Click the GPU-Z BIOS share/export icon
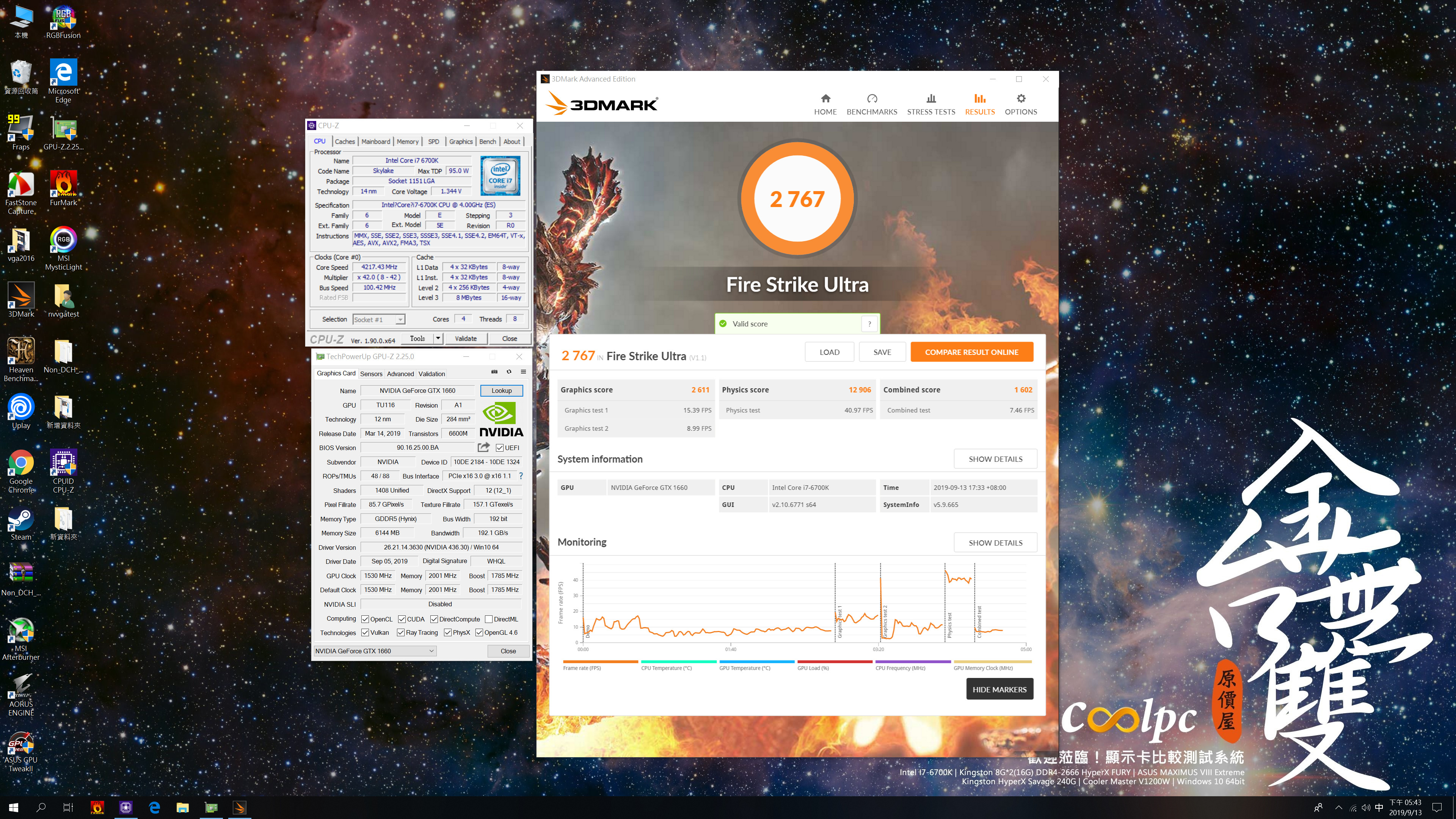This screenshot has height=819, width=1456. tap(483, 447)
